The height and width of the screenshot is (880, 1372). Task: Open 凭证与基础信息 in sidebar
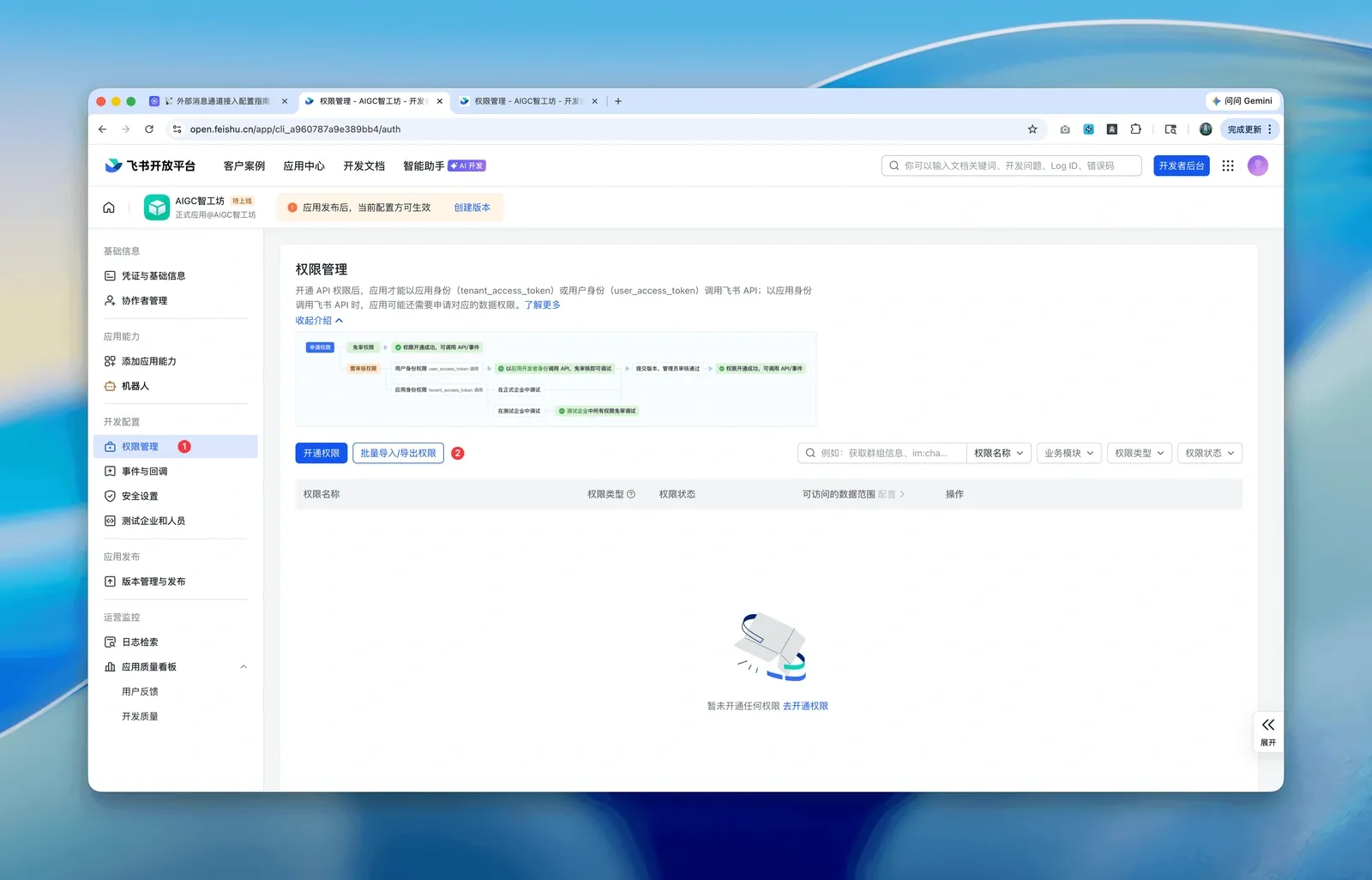(176, 276)
